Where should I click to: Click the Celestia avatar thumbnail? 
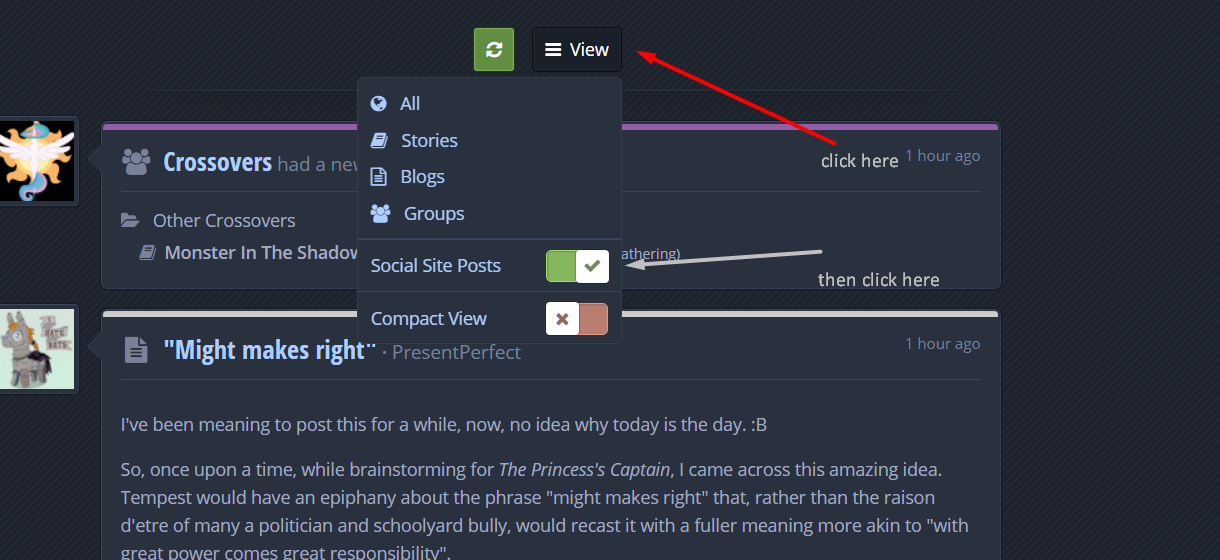pos(37,160)
